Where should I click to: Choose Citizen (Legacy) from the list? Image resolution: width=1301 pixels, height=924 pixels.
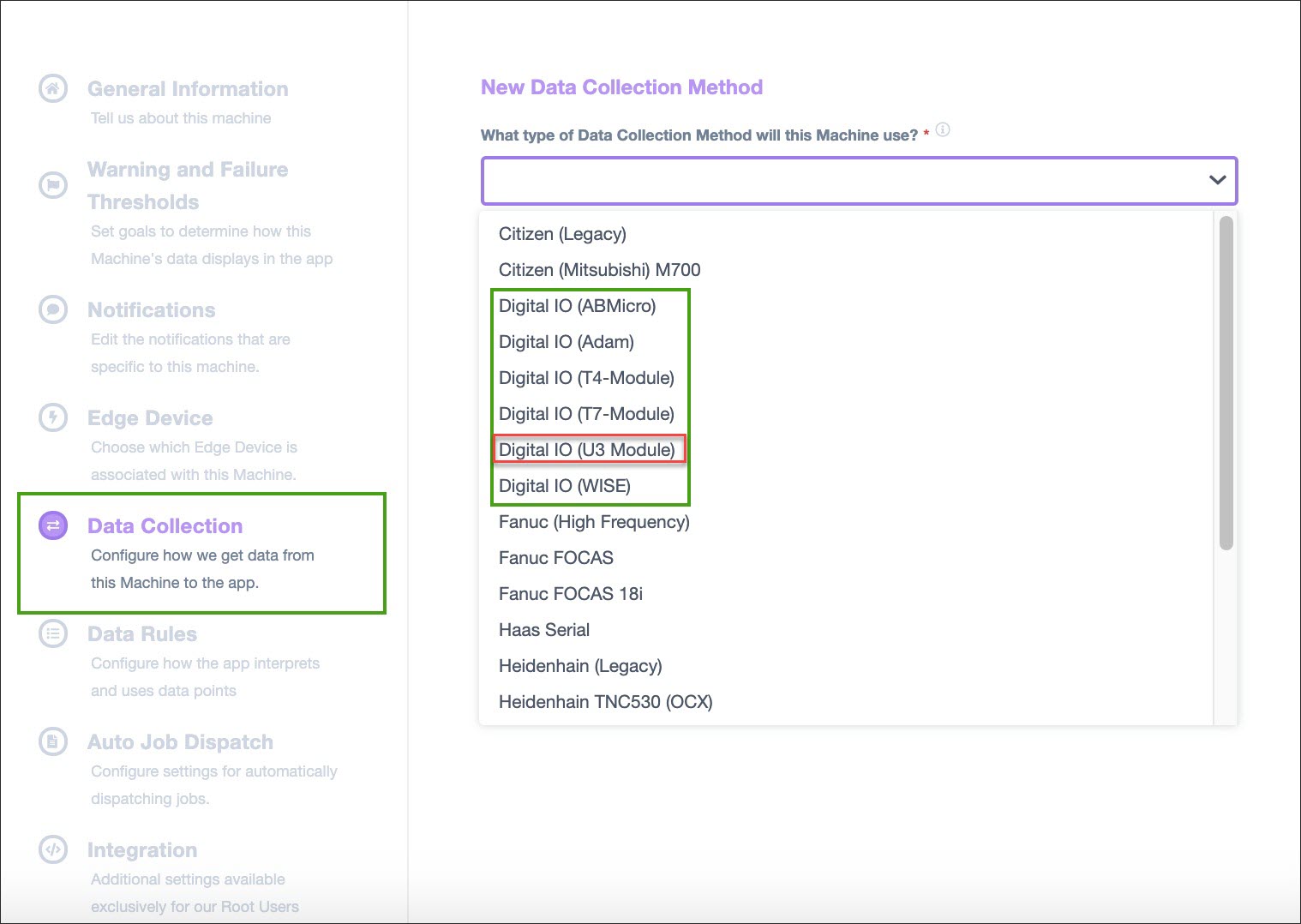coord(562,234)
